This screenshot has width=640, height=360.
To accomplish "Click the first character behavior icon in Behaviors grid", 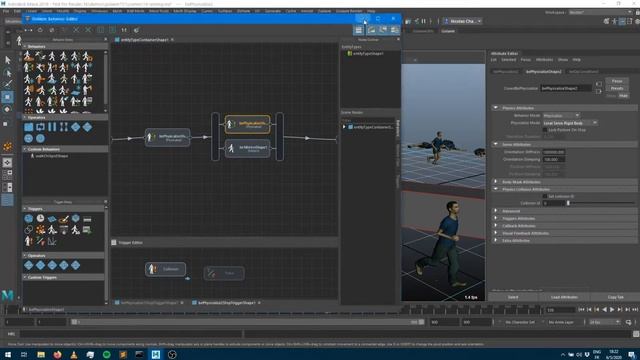I will point(29,56).
